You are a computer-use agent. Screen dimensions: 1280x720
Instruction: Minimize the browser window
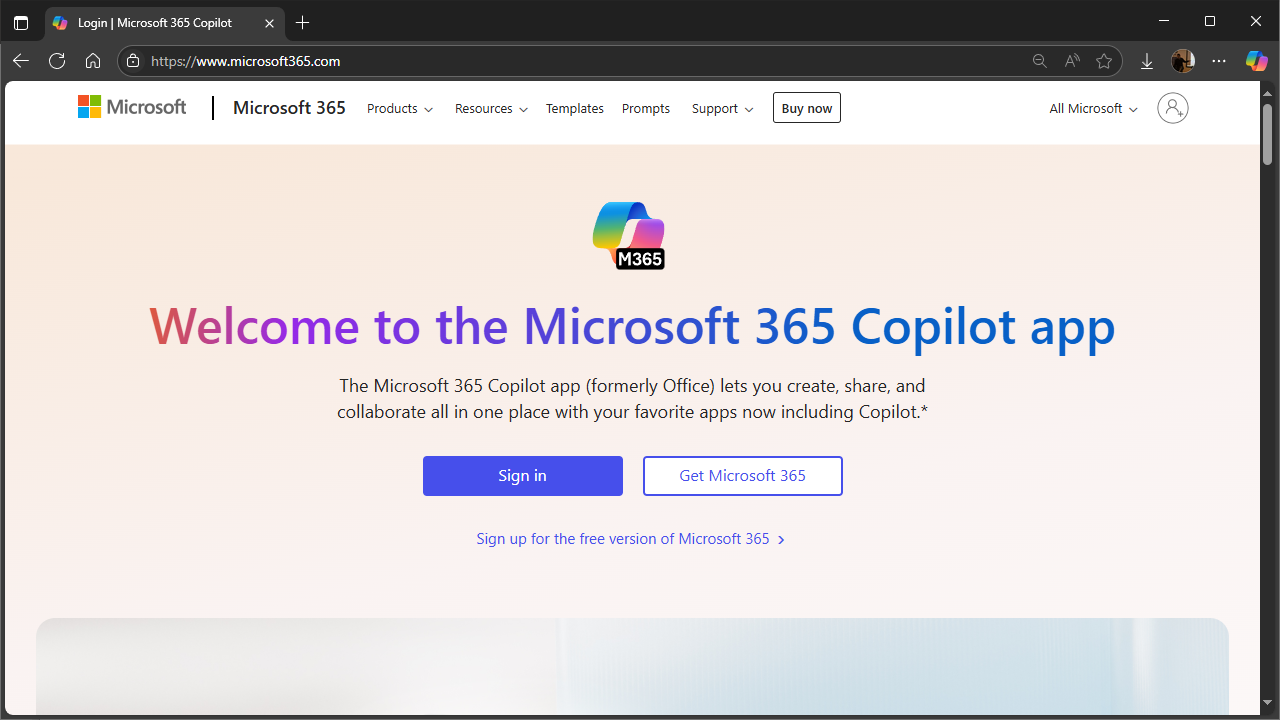pos(1163,21)
